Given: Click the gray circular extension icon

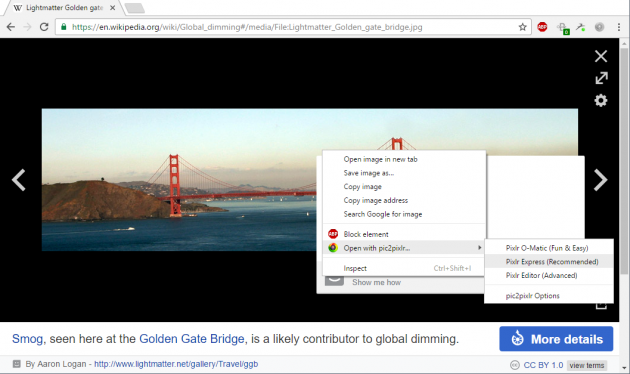Looking at the screenshot, I should 599,27.
